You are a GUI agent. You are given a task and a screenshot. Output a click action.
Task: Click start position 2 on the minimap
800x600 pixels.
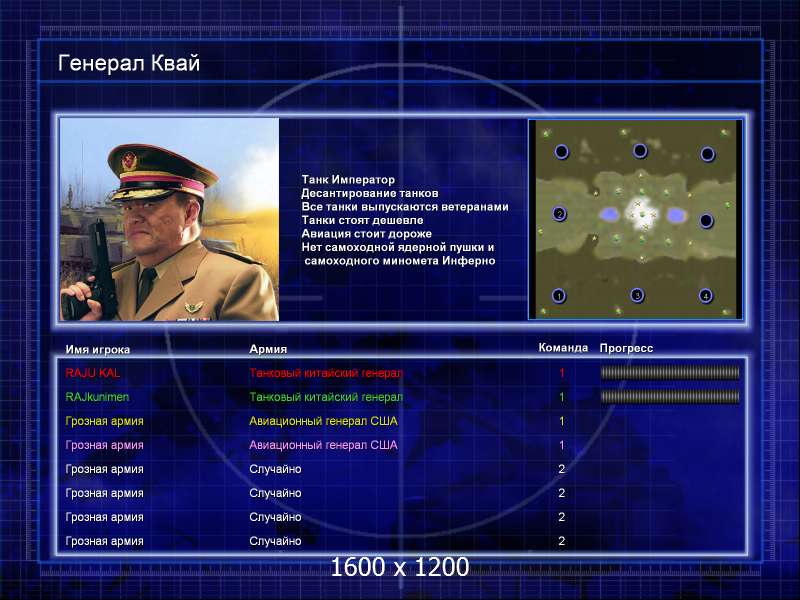click(x=560, y=214)
